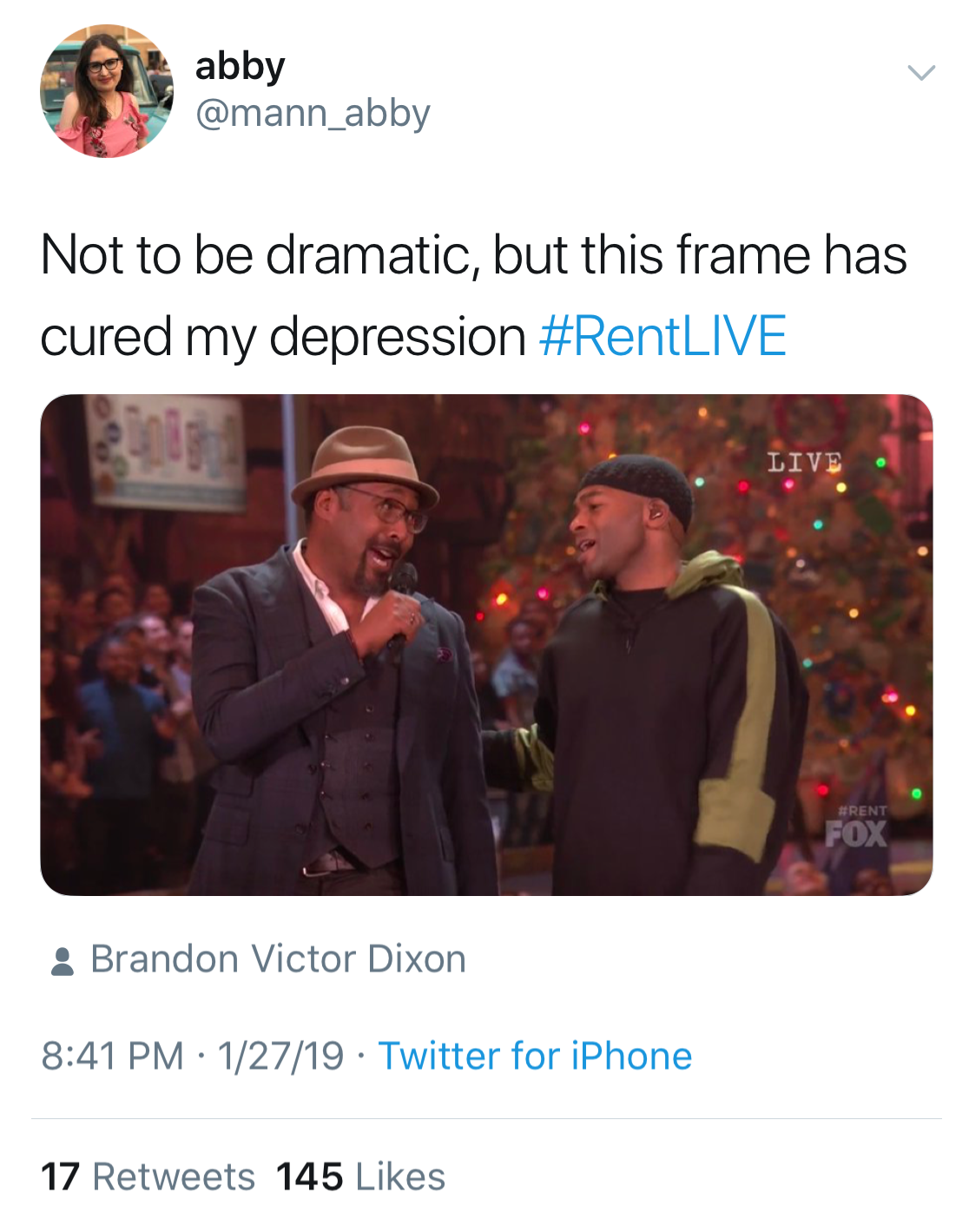Viewport: 969px width, 1232px height.
Task: Open tagged profile Brandon Victor Dixon
Action: point(278,959)
